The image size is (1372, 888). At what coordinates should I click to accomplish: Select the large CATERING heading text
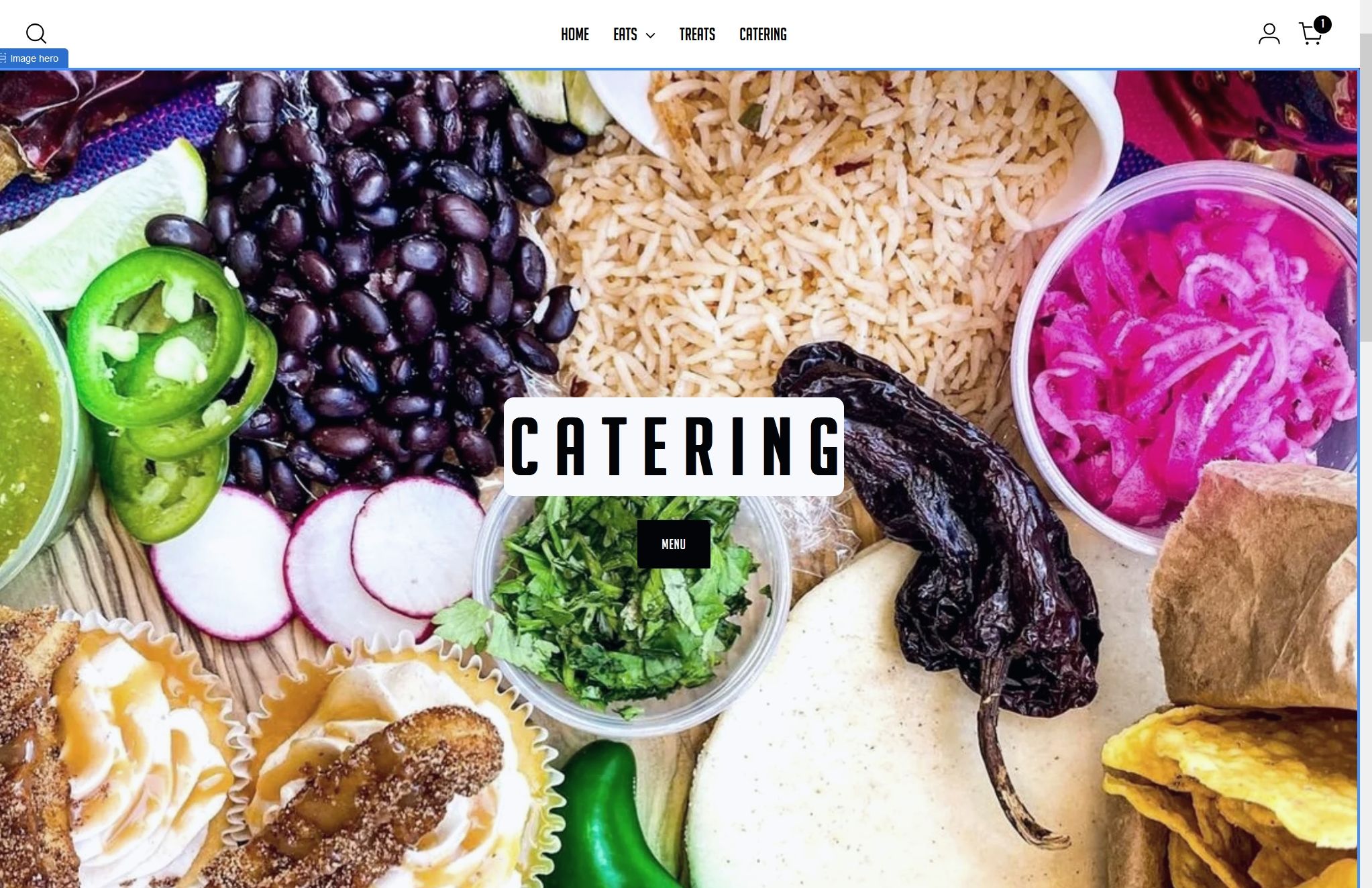(674, 446)
